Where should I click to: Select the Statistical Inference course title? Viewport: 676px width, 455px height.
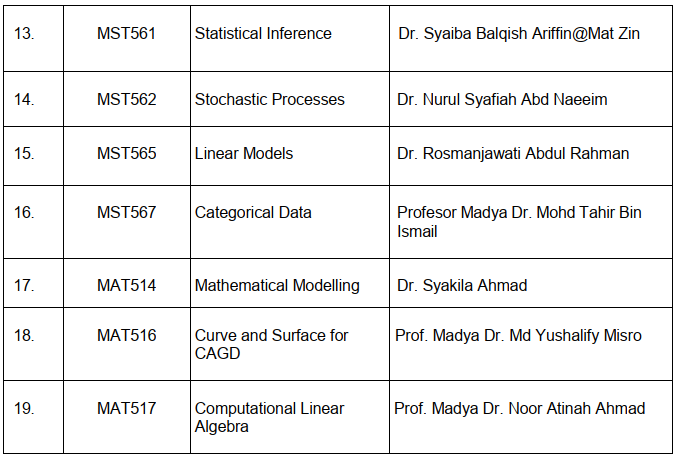coord(263,34)
